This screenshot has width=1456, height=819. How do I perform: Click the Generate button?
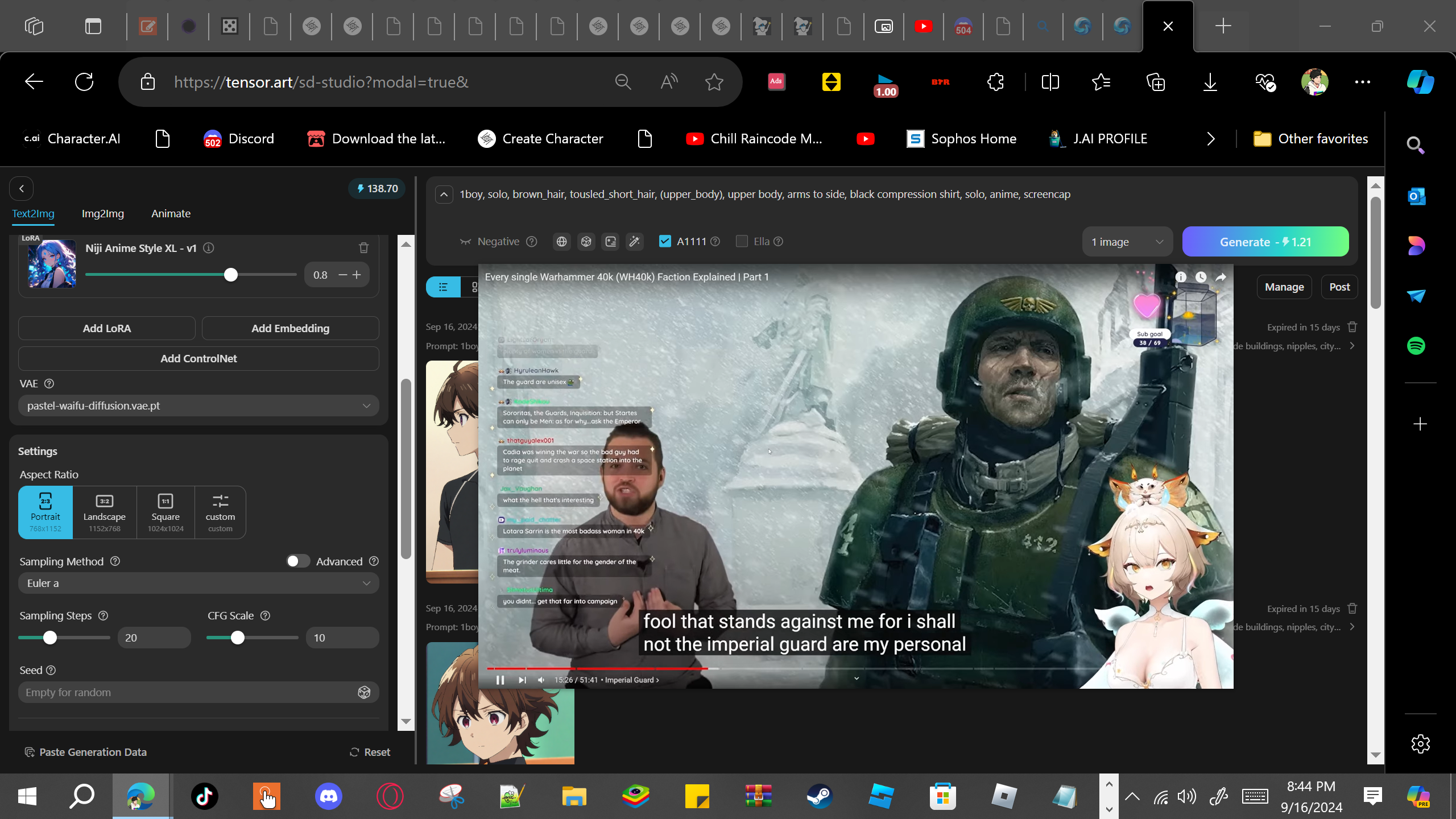1265,242
